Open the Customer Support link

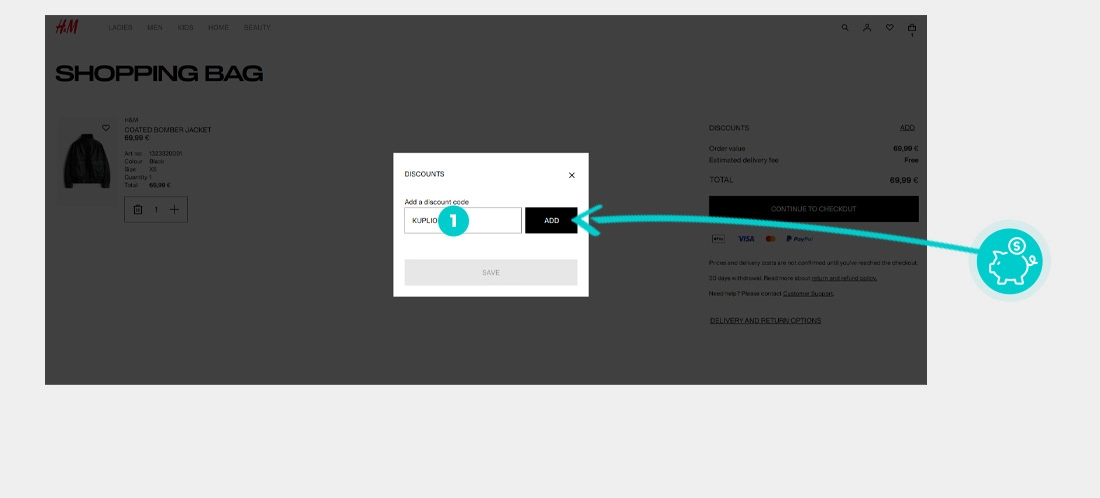click(807, 293)
